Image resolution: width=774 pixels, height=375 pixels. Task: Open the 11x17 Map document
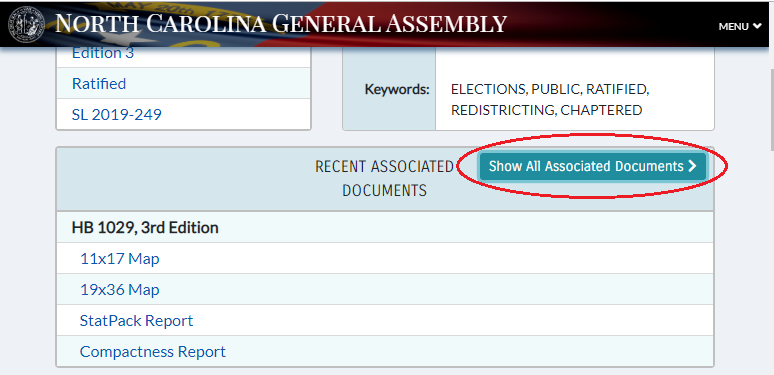(119, 259)
